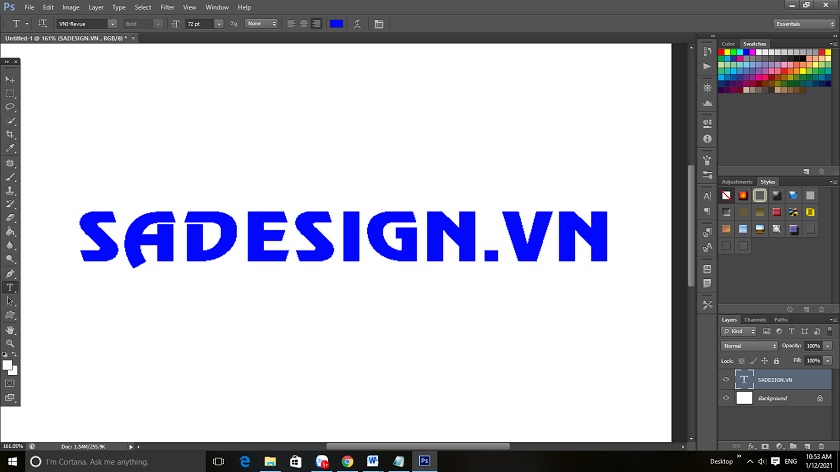Image resolution: width=840 pixels, height=472 pixels.
Task: Switch to the Channels tab
Action: point(755,320)
